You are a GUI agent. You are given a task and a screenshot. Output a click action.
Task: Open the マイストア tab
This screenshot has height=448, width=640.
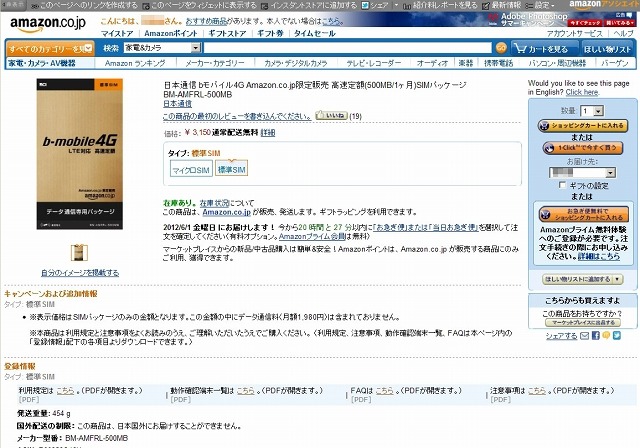point(117,33)
